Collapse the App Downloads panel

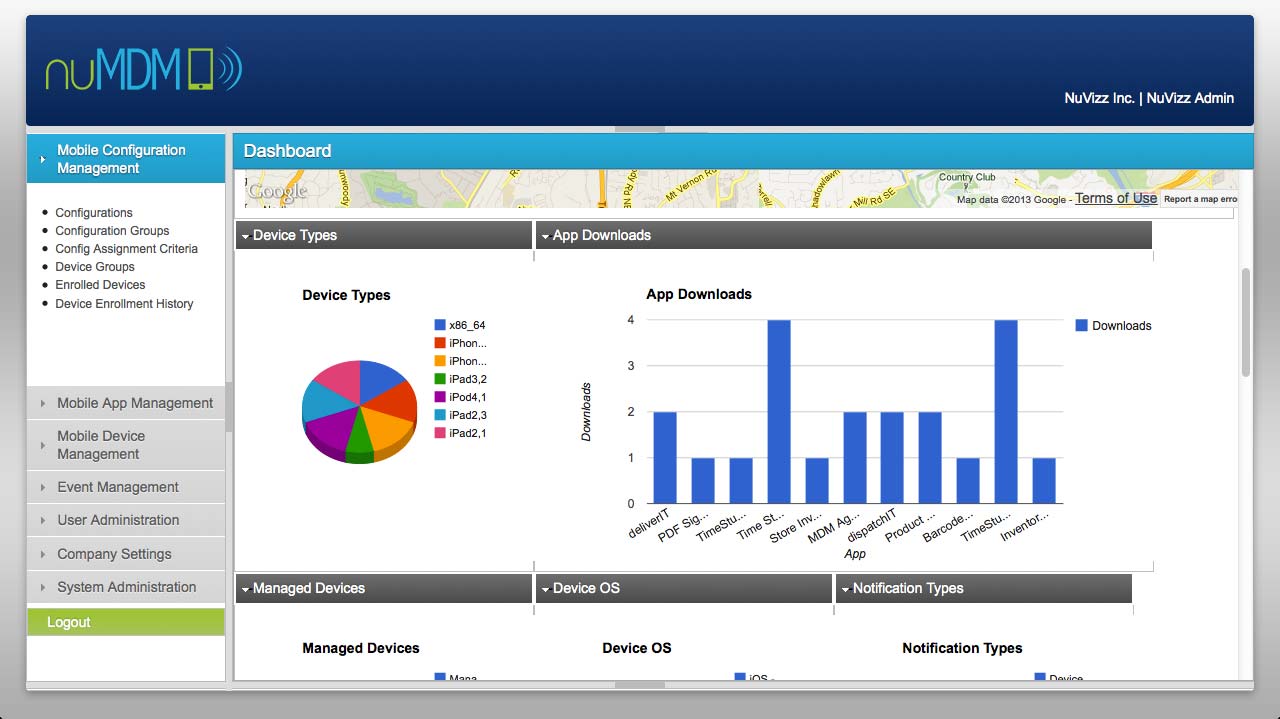545,236
